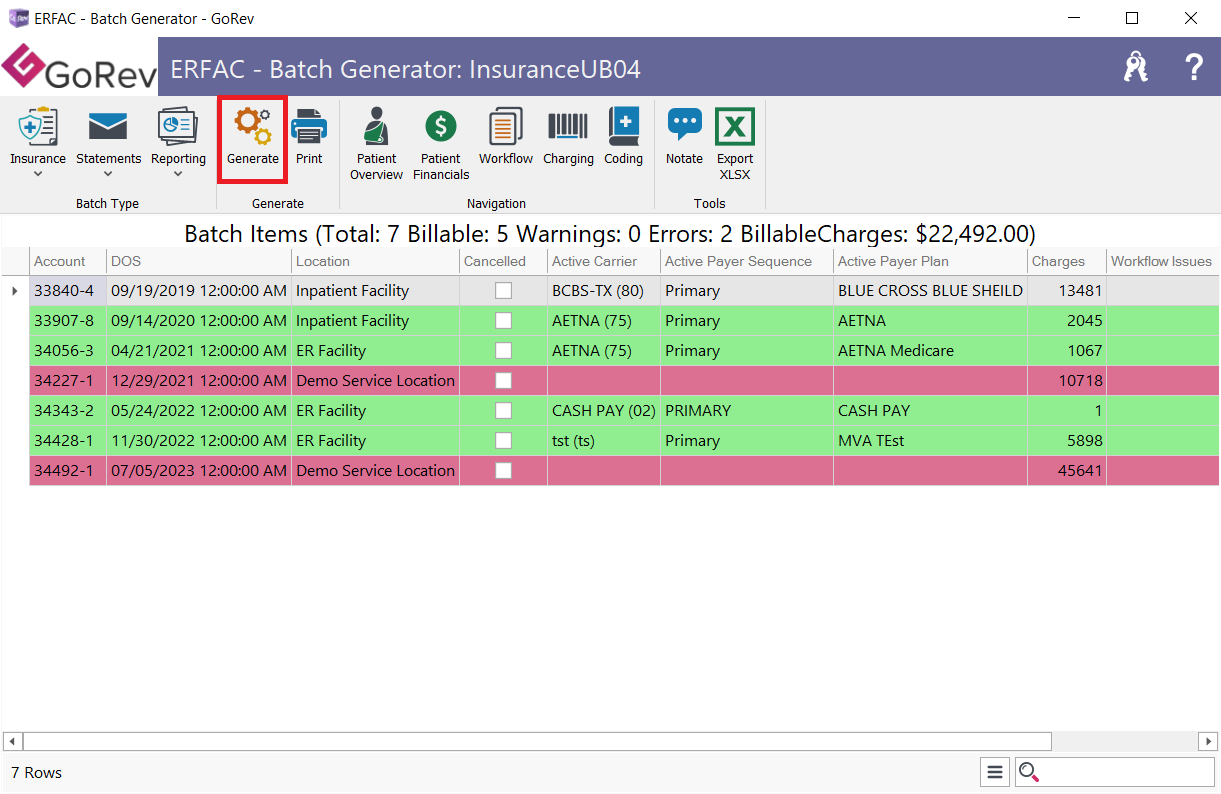Image resolution: width=1221 pixels, height=794 pixels.
Task: Click the GoRev logo
Action: tap(78, 67)
